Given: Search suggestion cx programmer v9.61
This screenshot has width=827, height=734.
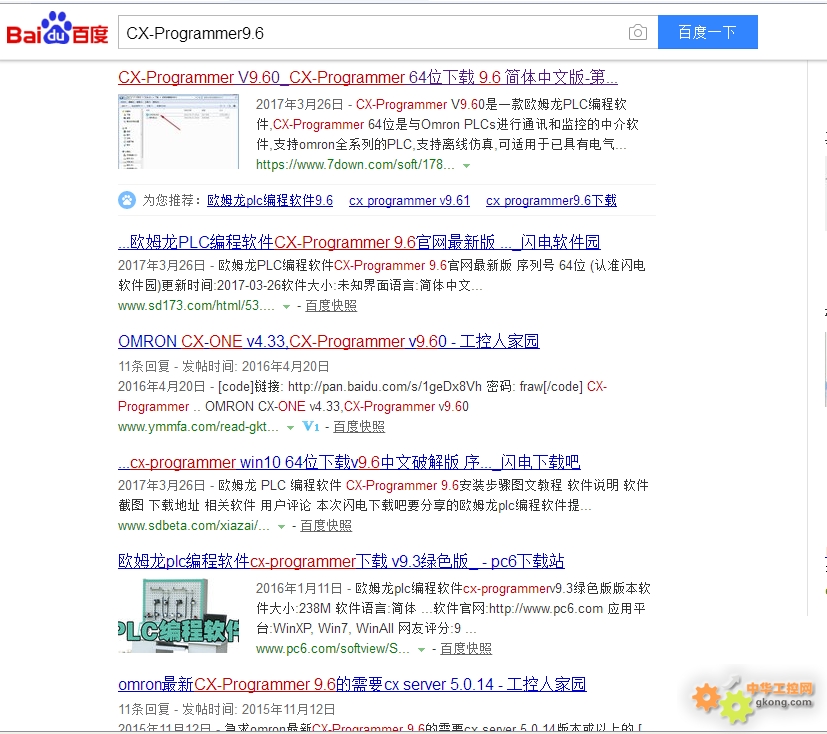Looking at the screenshot, I should pos(409,200).
